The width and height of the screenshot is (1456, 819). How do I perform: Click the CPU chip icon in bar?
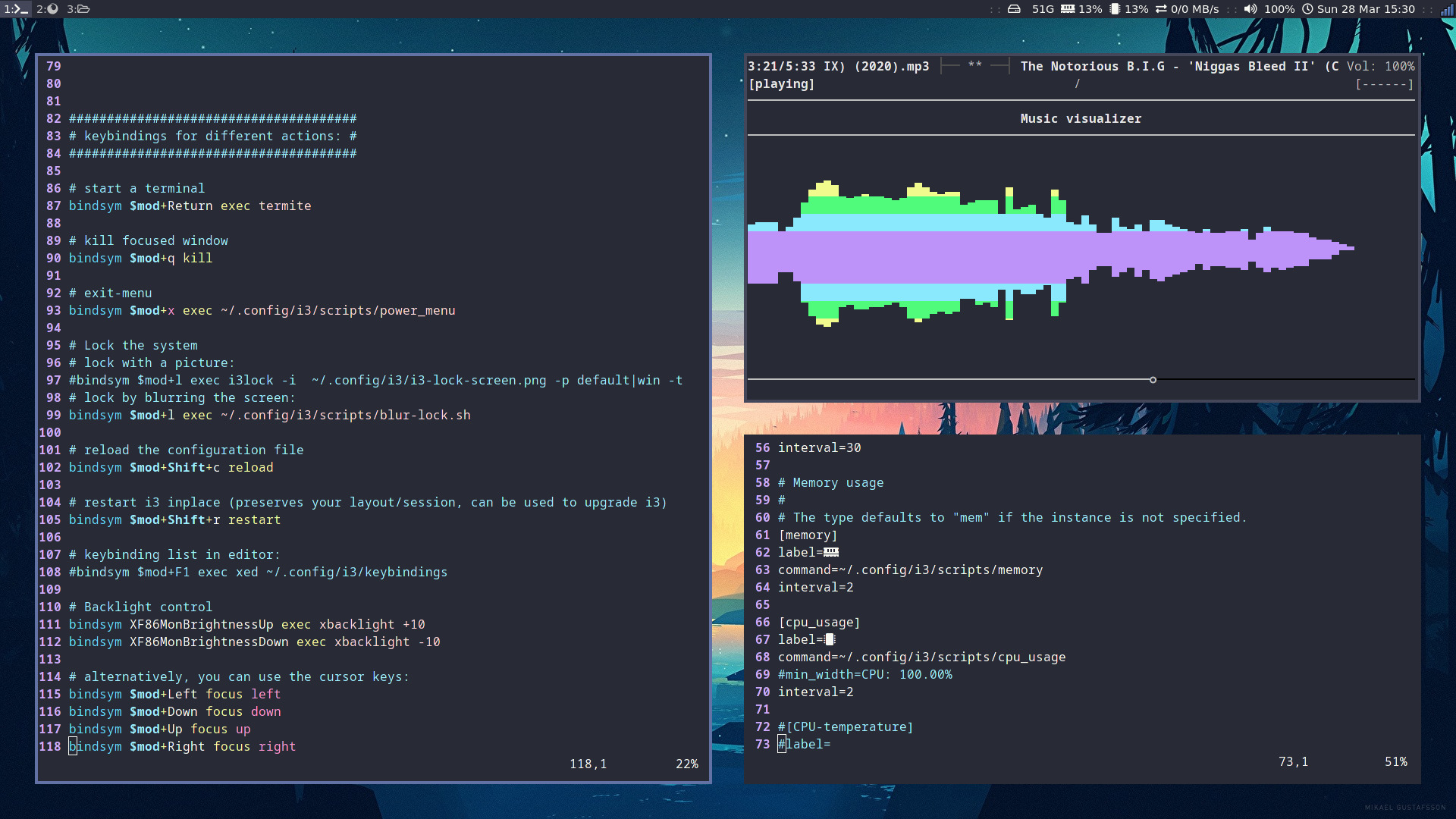(x=1114, y=9)
